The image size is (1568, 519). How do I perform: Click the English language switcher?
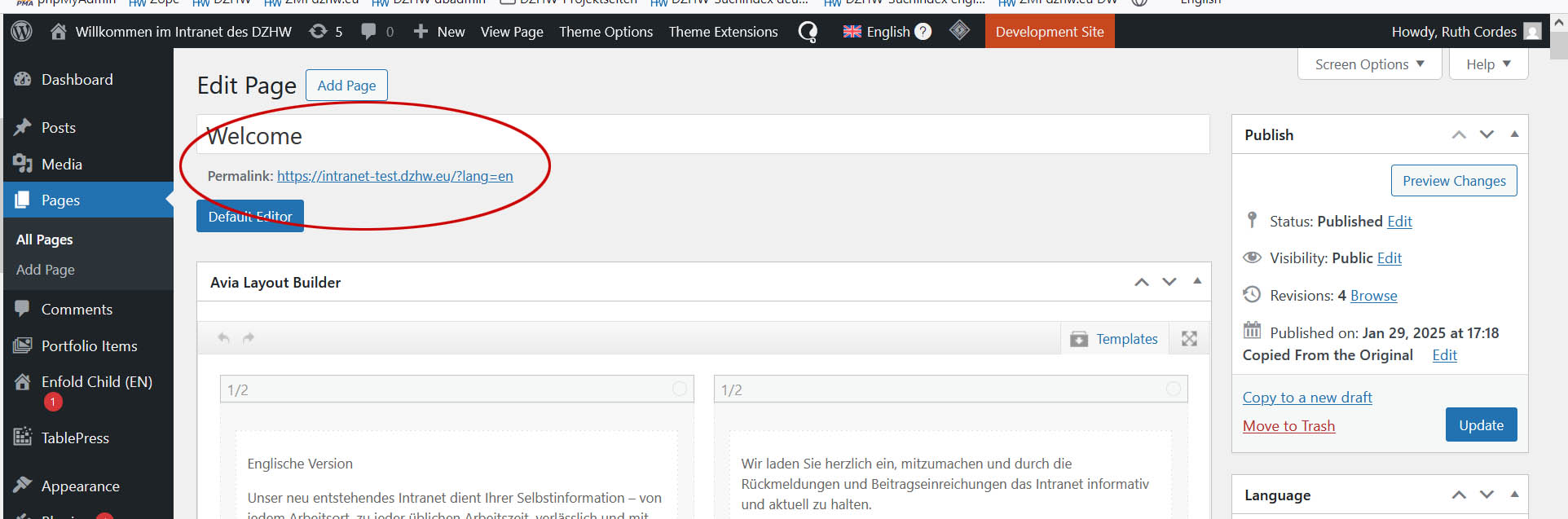click(888, 32)
